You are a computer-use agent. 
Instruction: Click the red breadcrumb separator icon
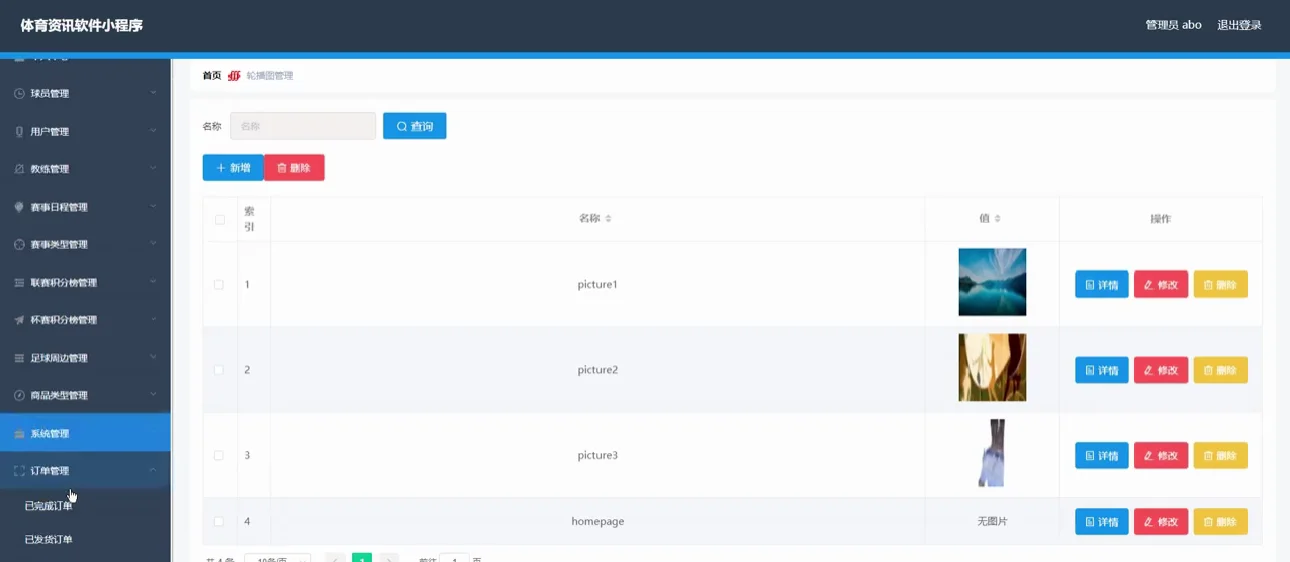coord(234,76)
